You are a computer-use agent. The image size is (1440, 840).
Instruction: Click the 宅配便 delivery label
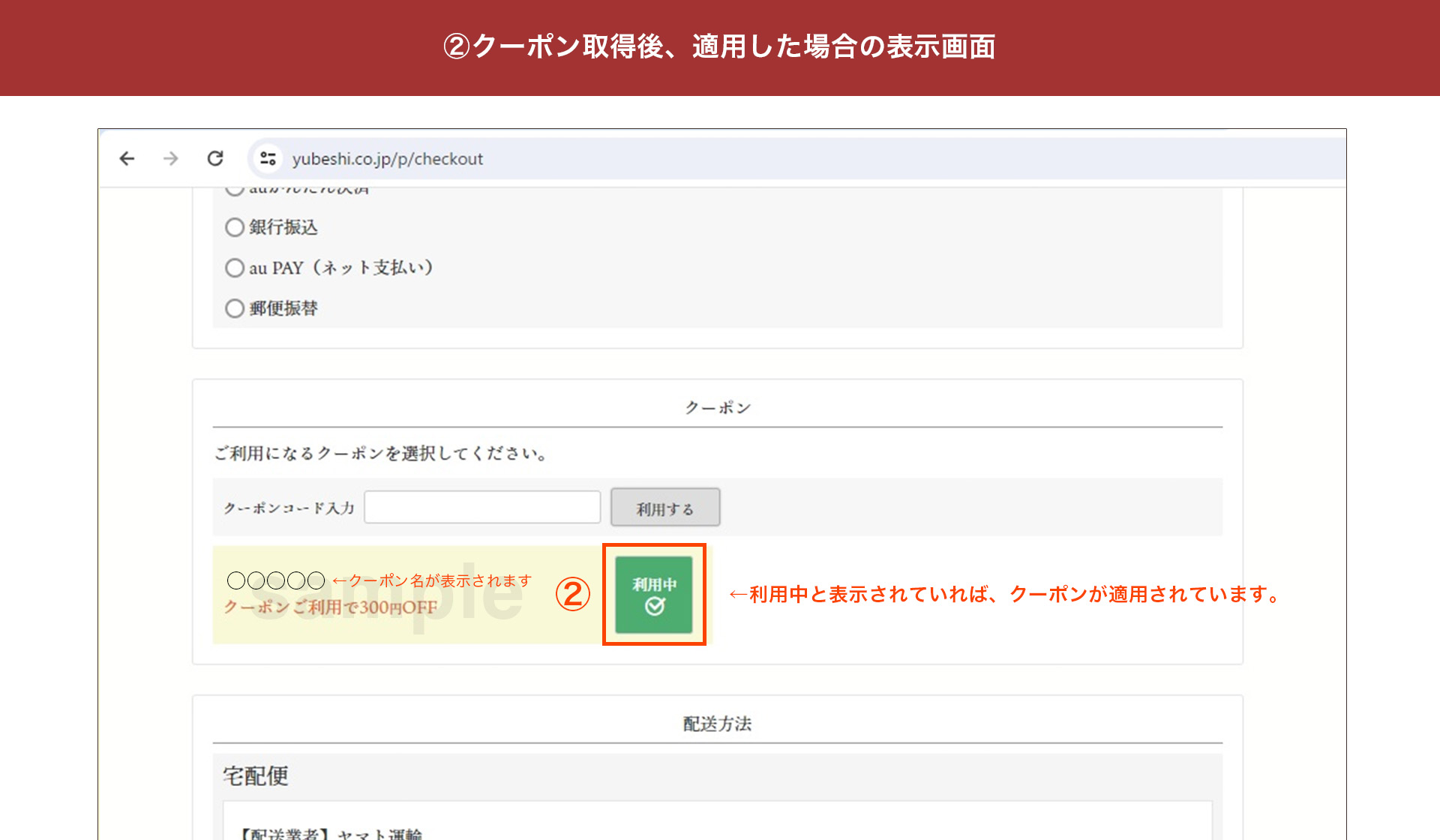[x=256, y=776]
